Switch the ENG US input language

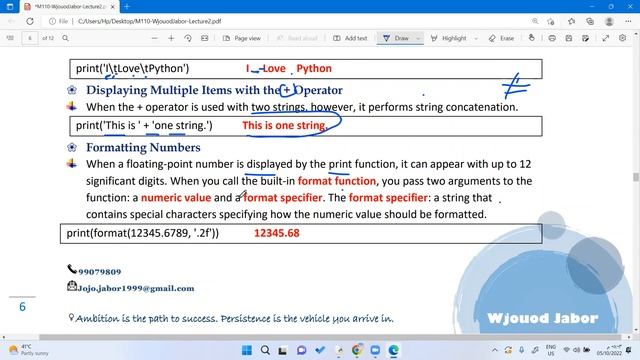(x=551, y=350)
